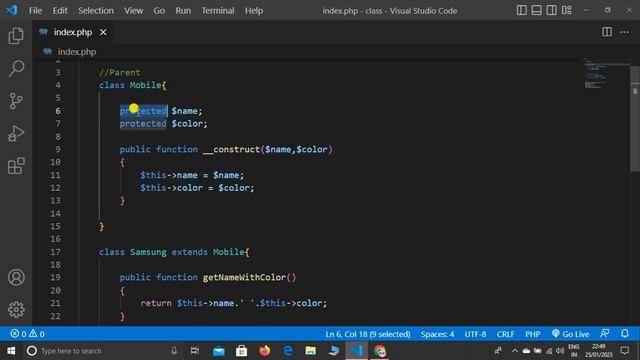Open the Help menu
Screen dimensions: 640x360
pos(253,11)
